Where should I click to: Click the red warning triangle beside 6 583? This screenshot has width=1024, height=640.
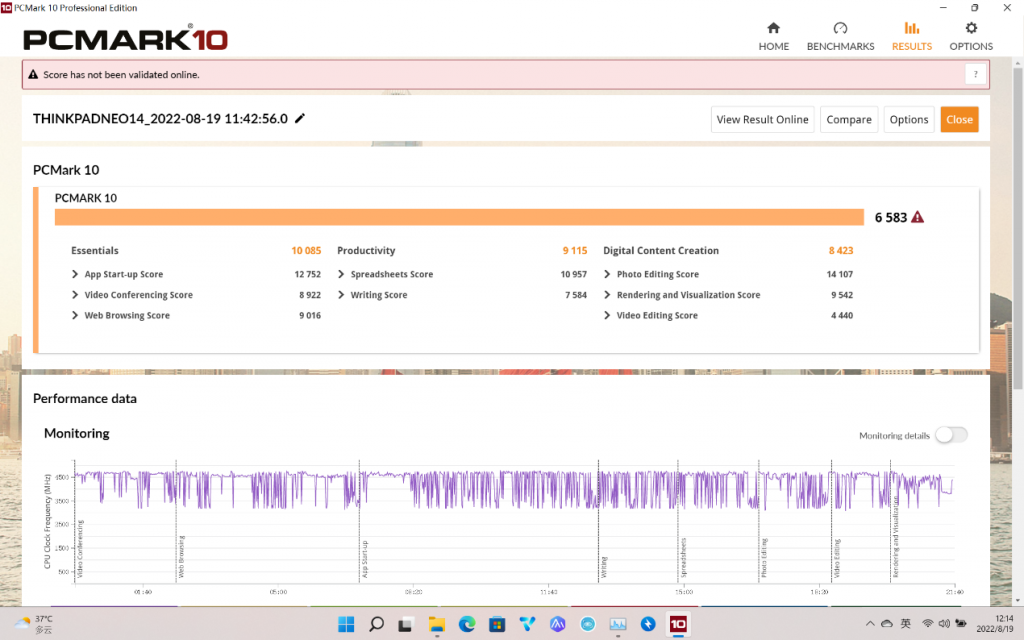(x=918, y=217)
